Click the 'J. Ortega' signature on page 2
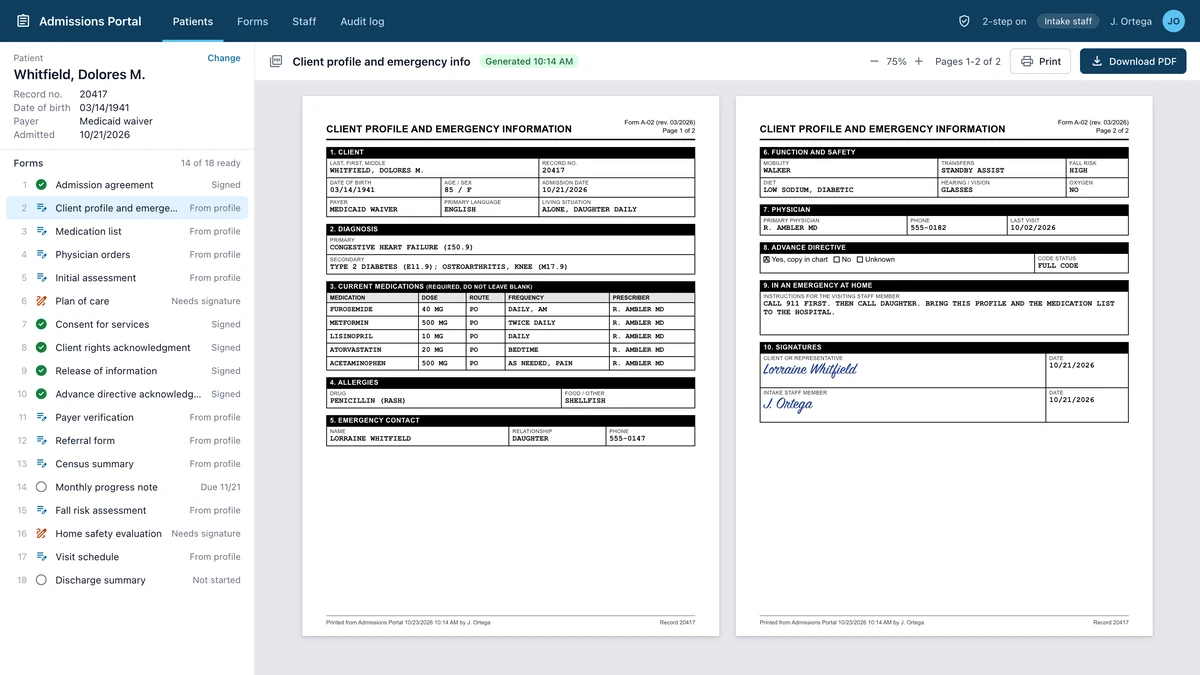 (788, 405)
